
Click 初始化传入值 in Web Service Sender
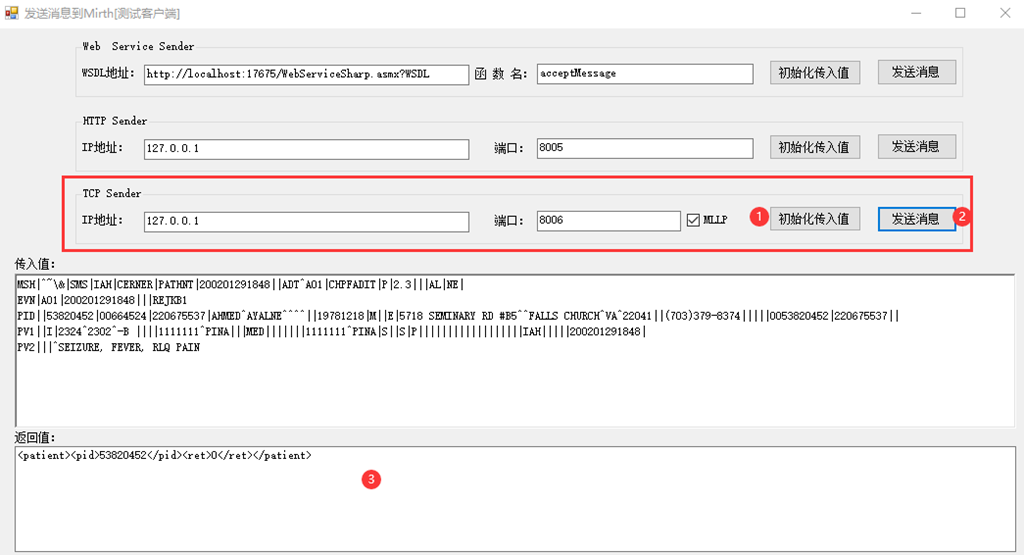point(814,72)
